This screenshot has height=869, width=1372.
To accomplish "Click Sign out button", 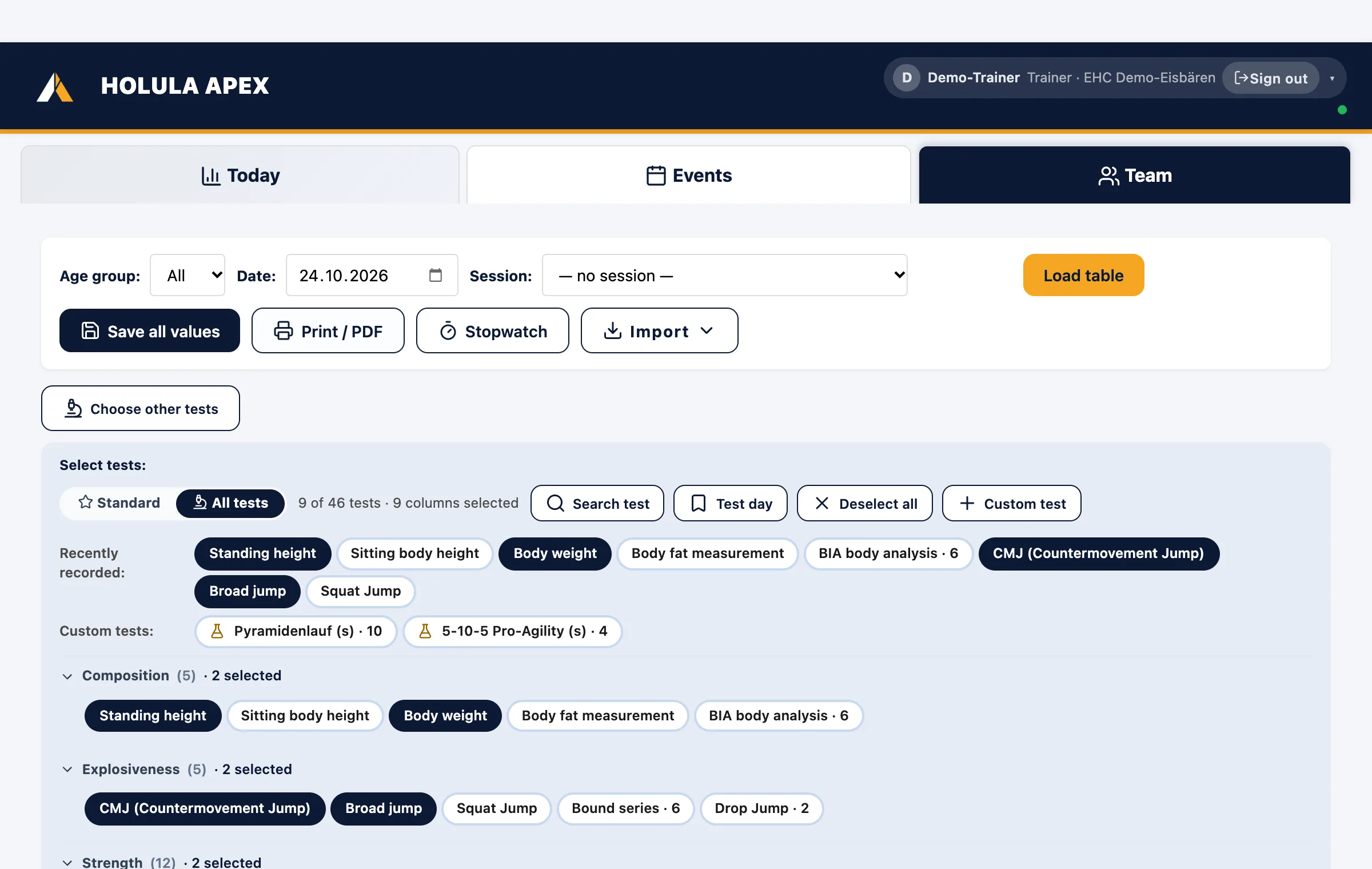I will coord(1271,78).
